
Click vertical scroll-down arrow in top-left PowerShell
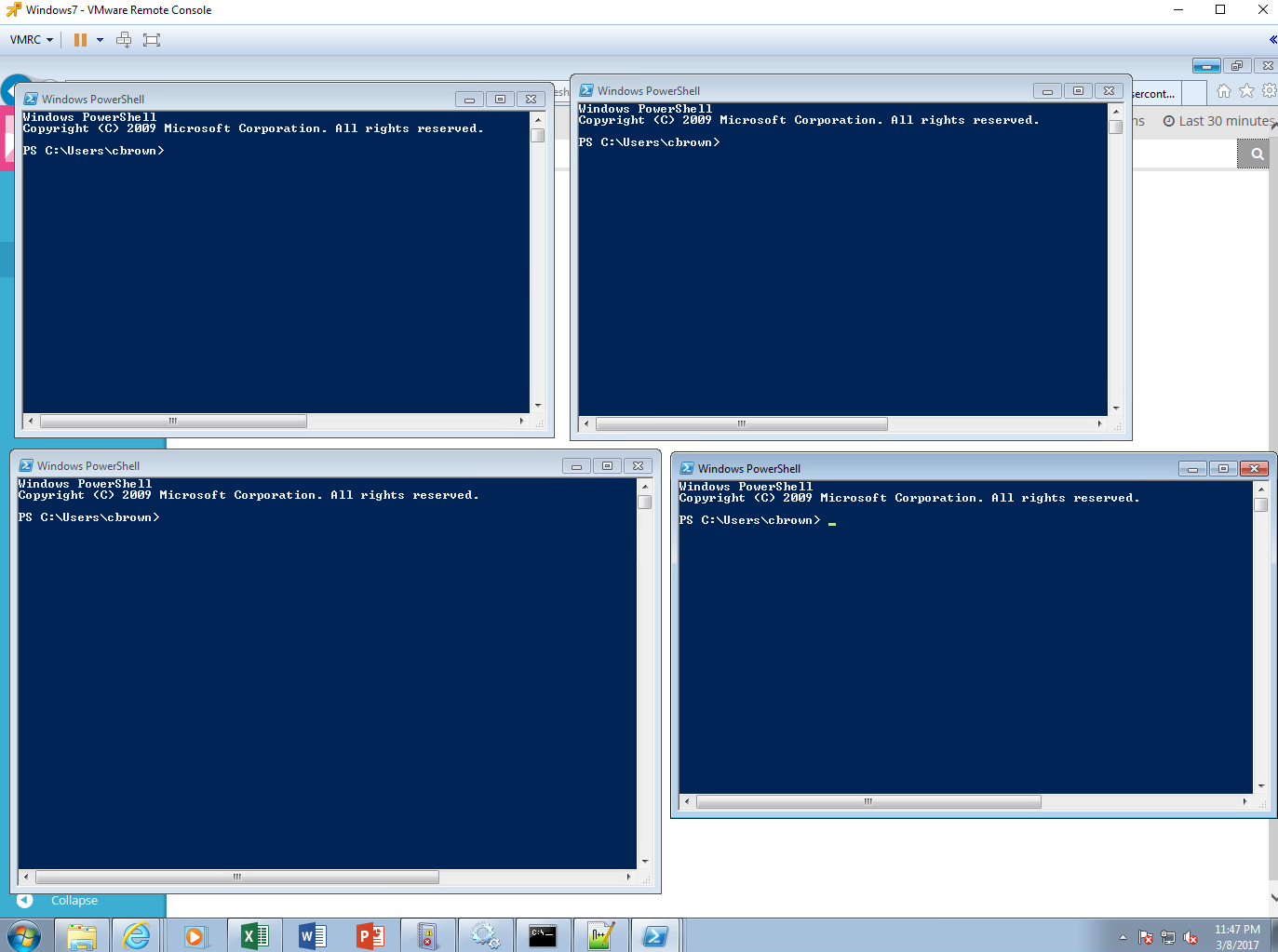click(x=538, y=406)
